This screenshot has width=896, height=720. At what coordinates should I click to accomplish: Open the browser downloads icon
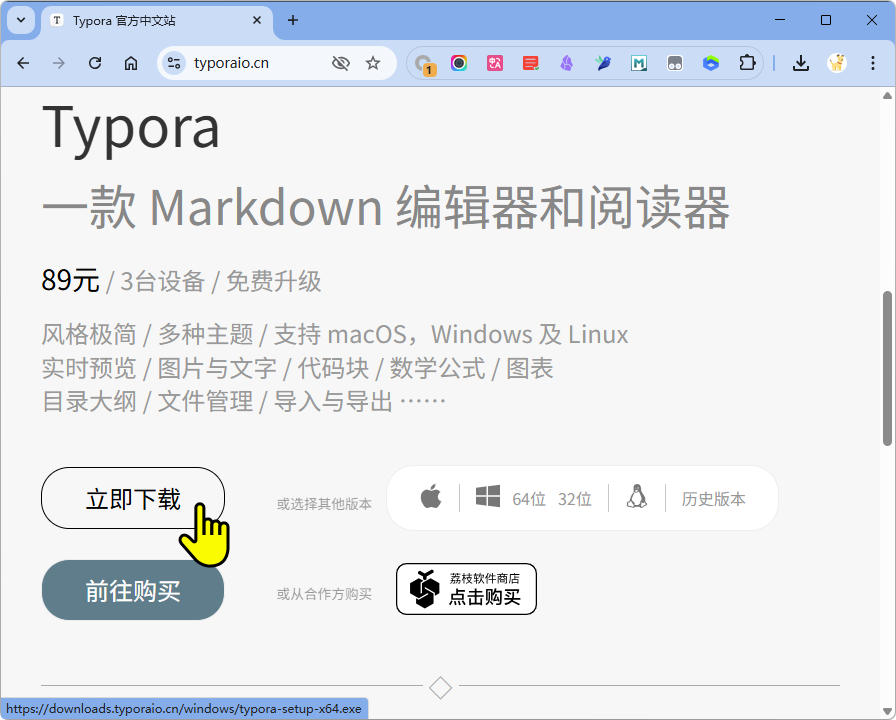point(800,63)
